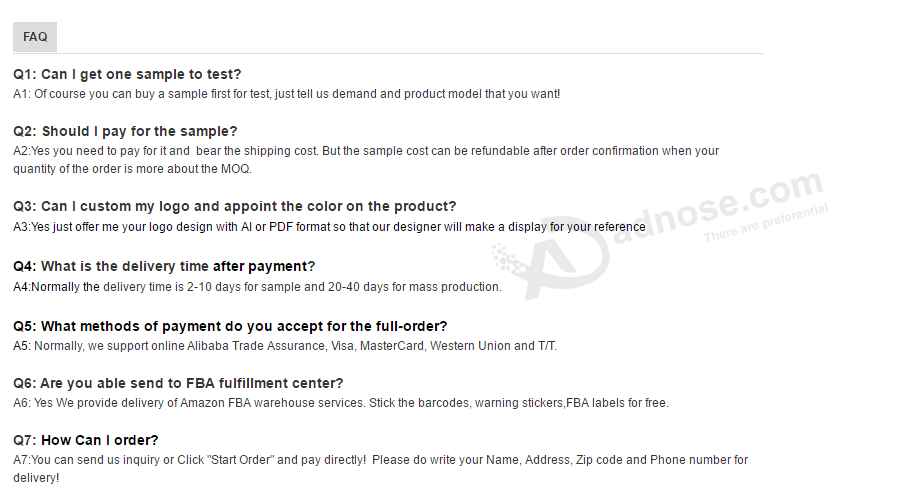Click the 'MOQ' text in answer A2
905x496 pixels.
tap(235, 169)
